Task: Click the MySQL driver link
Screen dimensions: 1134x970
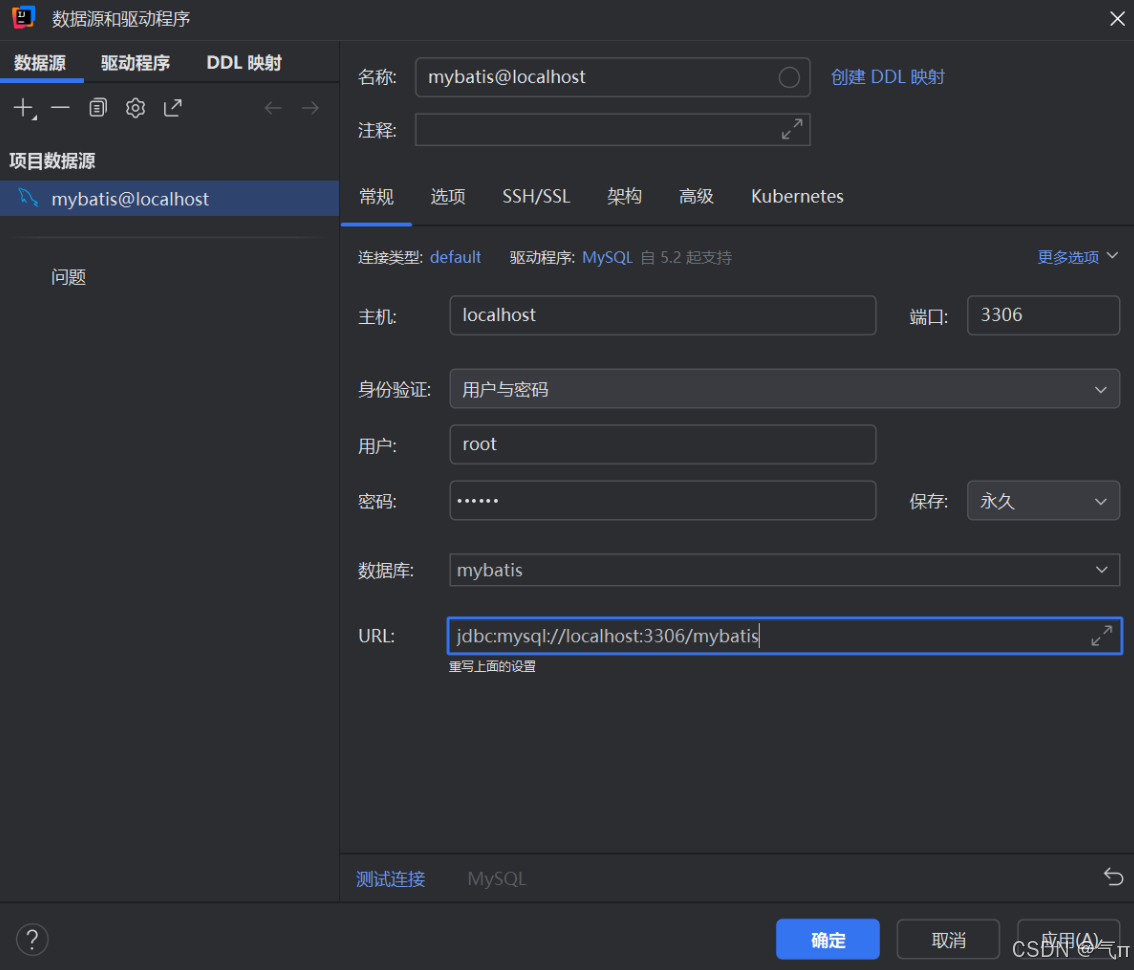Action: (x=607, y=257)
